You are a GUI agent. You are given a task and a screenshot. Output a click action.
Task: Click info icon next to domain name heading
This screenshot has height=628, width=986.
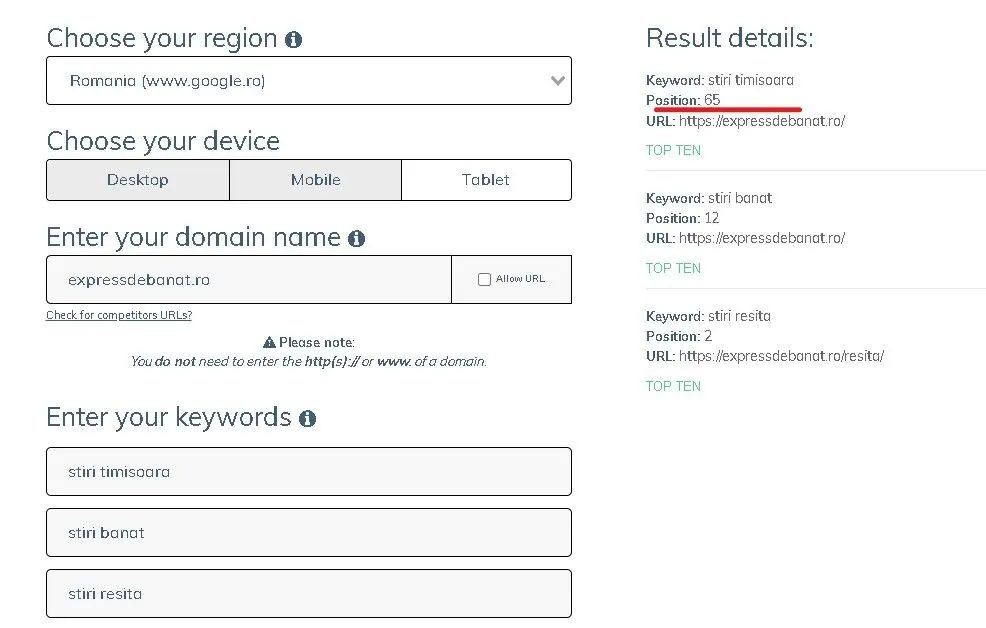356,239
